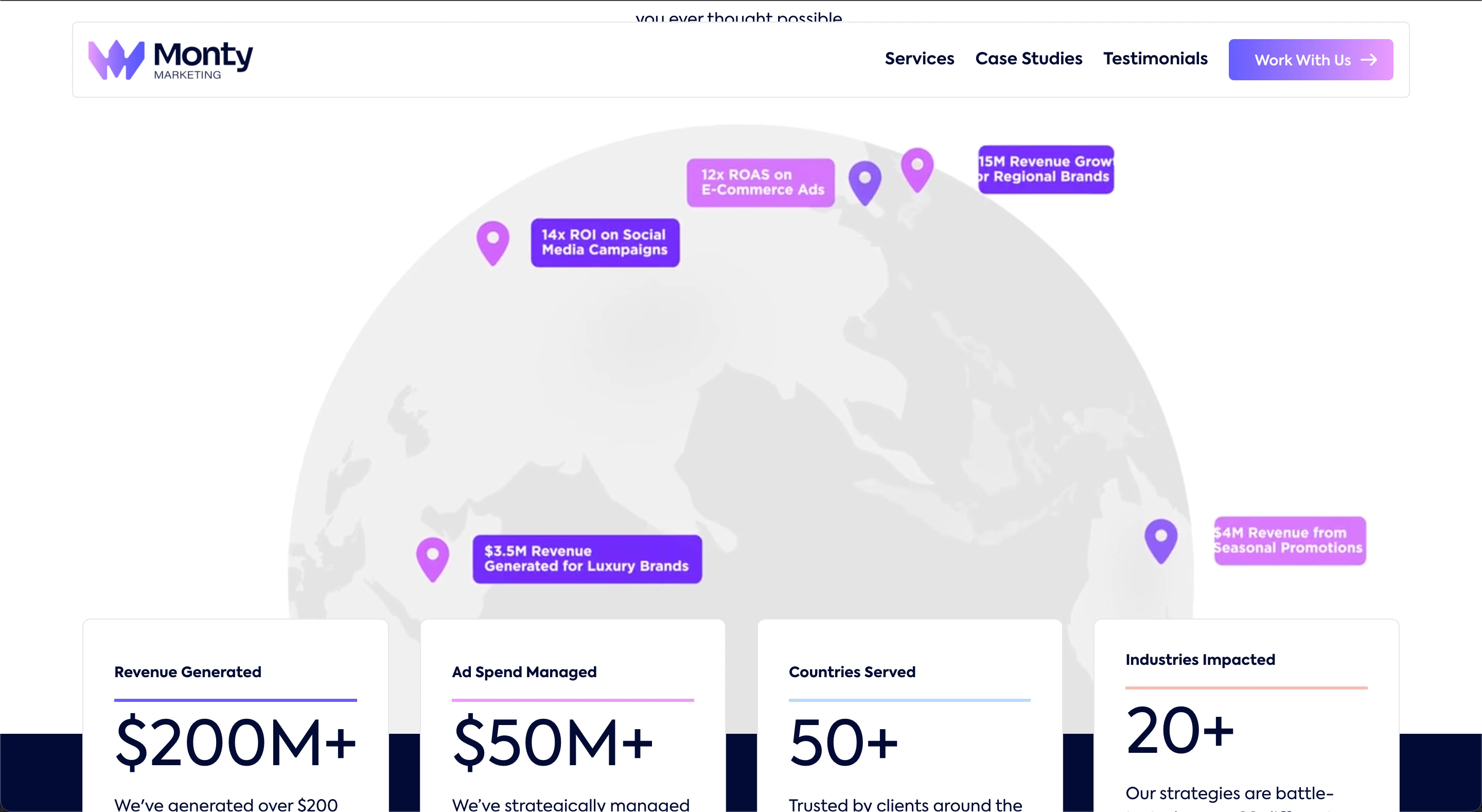Screen dimensions: 1482x812
Task: Open the Case Studies nav link
Action: click(1029, 59)
